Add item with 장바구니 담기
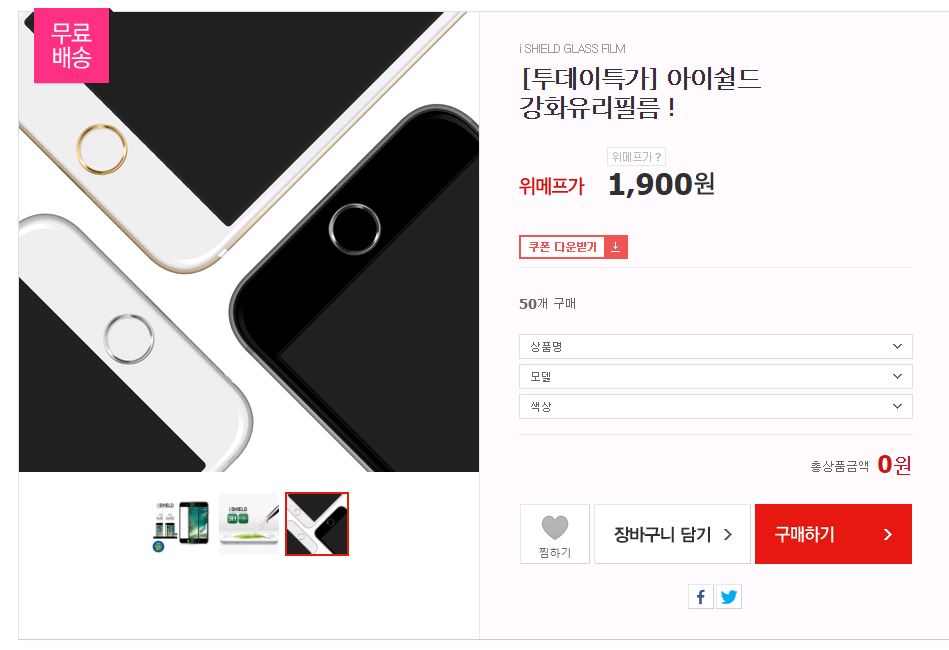The image size is (949, 650). click(x=672, y=534)
